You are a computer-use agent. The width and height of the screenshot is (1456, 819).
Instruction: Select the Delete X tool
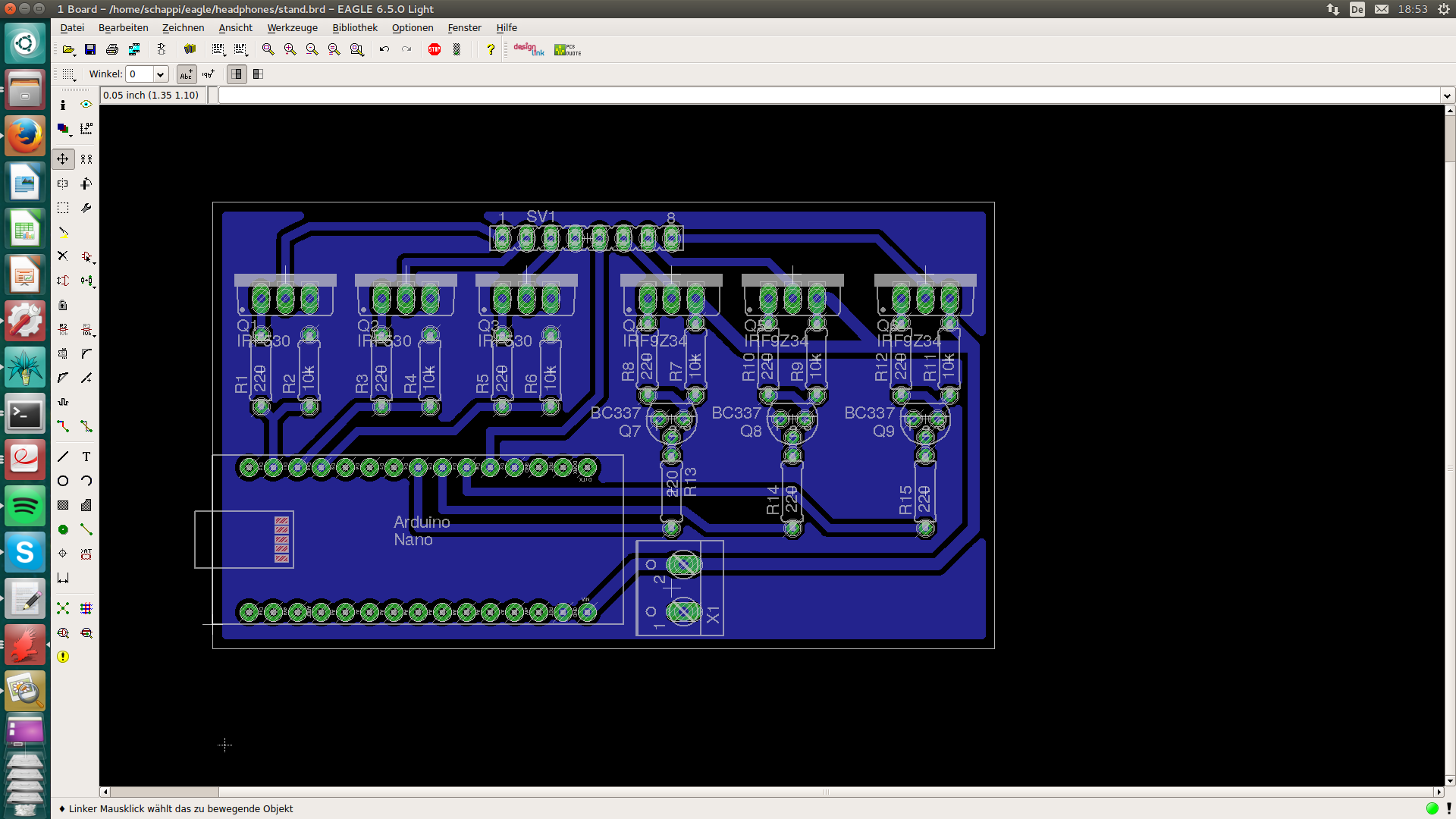click(63, 256)
